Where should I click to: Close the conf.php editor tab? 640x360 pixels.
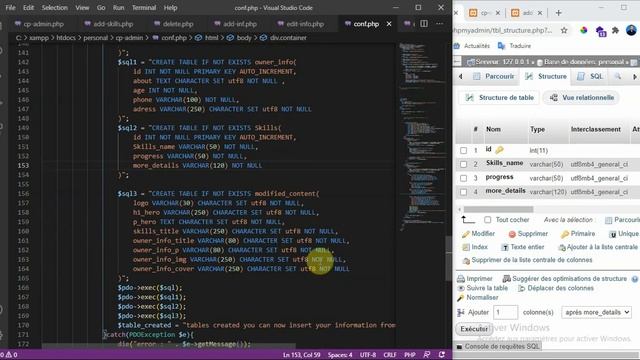[389, 24]
